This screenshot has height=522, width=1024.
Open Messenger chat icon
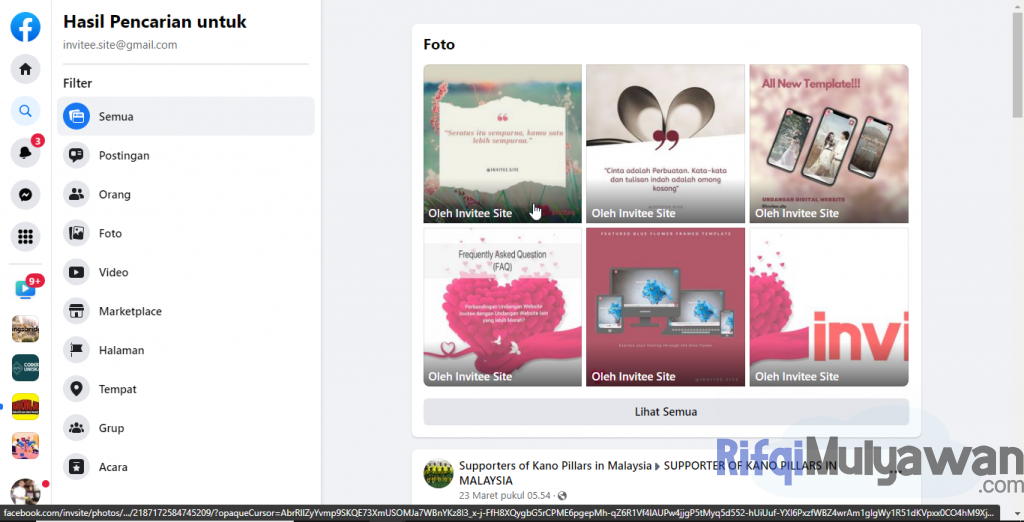[25, 195]
